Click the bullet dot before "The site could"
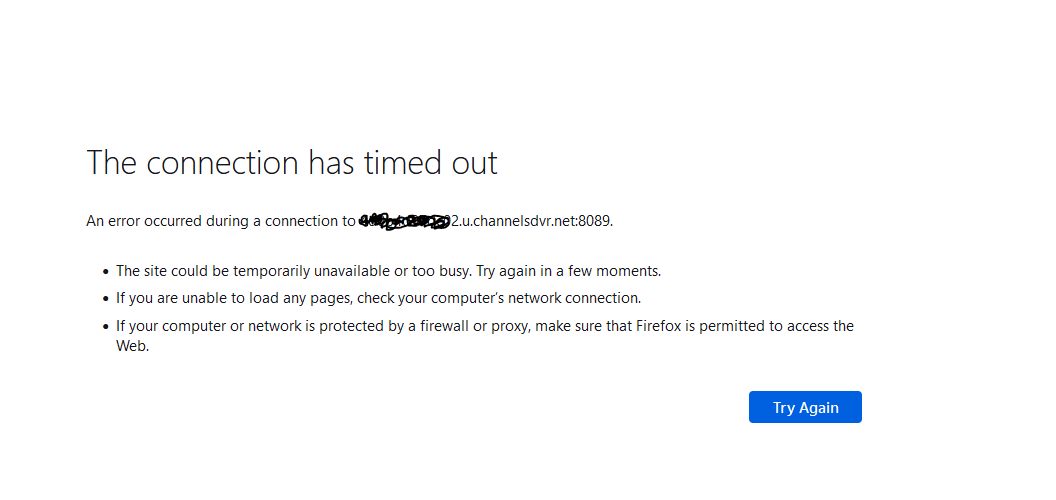 (105, 271)
